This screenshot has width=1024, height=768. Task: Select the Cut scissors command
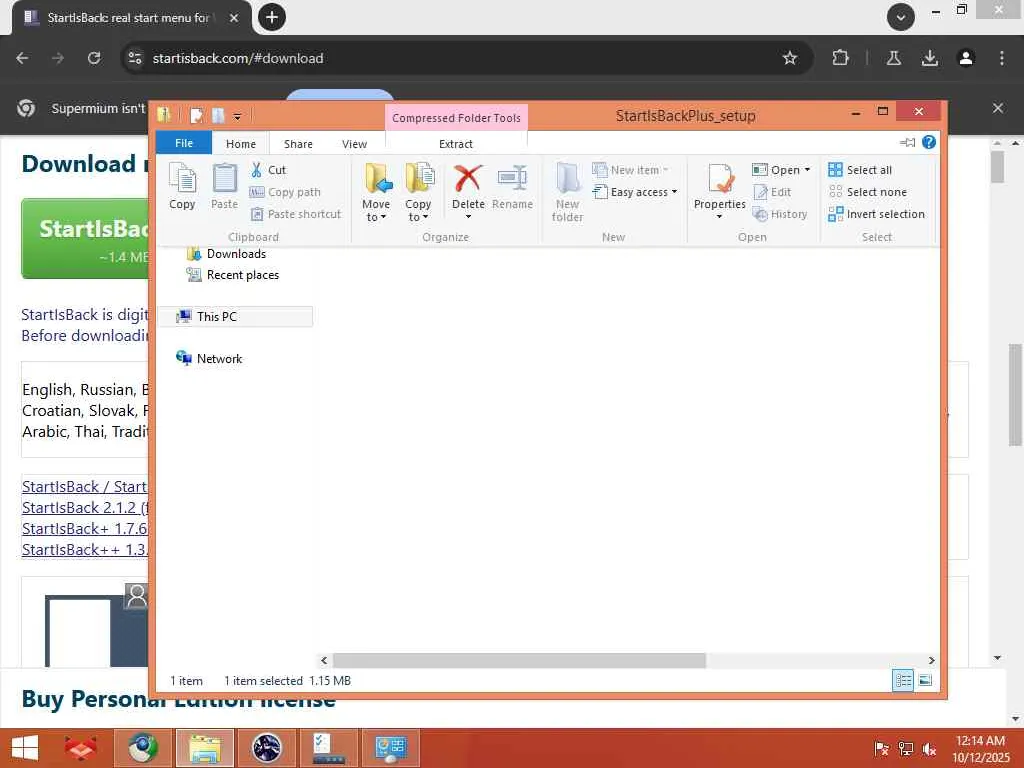pos(268,170)
